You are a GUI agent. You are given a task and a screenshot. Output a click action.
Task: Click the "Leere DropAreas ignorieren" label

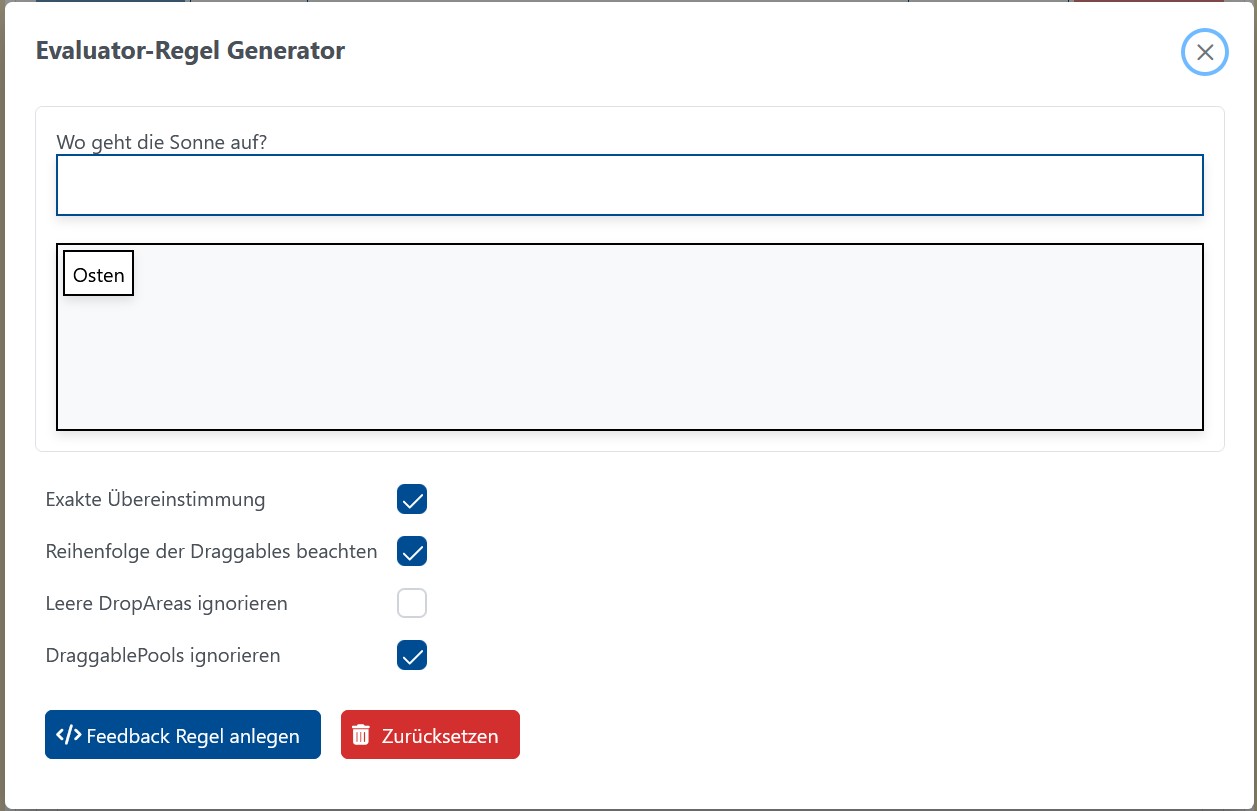pyautogui.click(x=166, y=604)
